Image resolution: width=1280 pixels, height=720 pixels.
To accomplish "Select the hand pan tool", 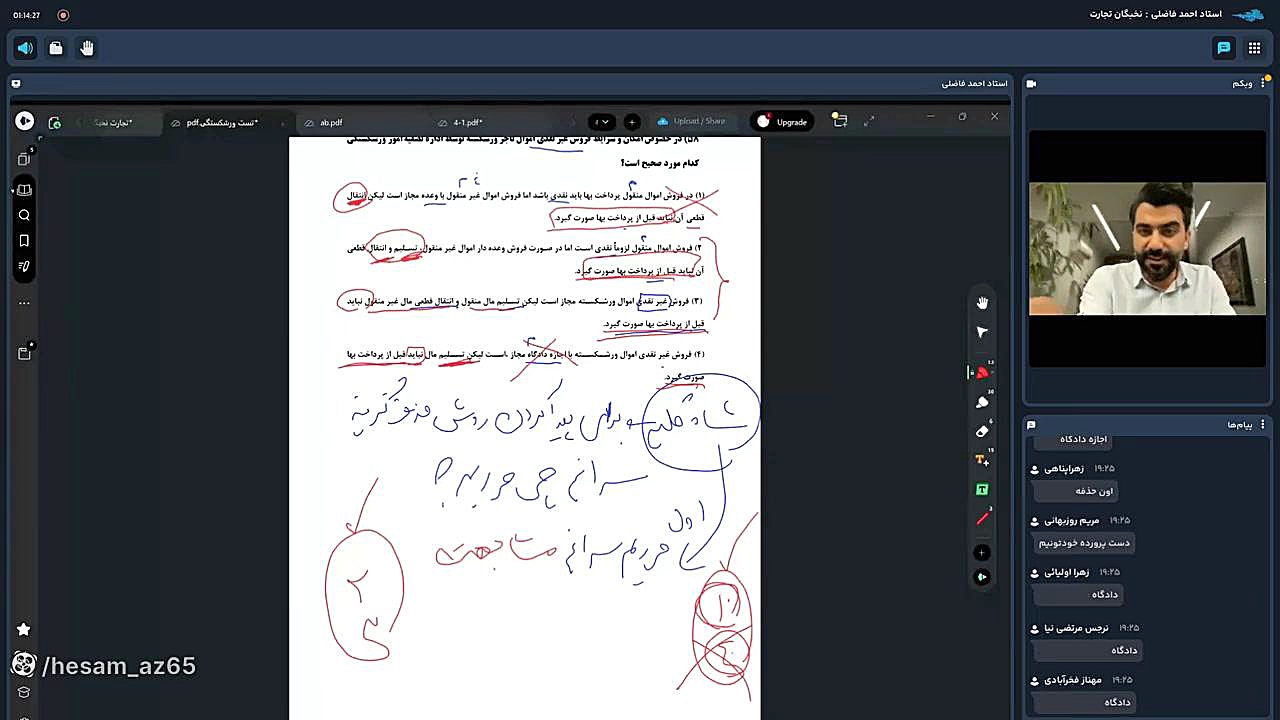I will click(982, 303).
